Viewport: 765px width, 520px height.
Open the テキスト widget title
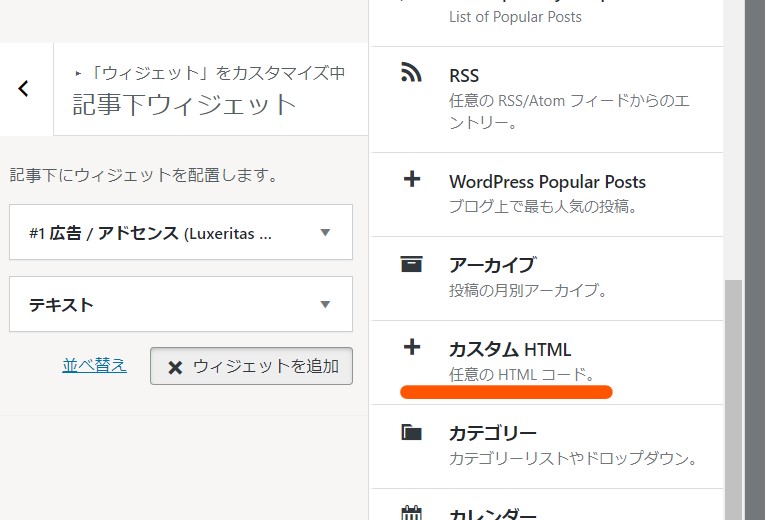coord(61,305)
